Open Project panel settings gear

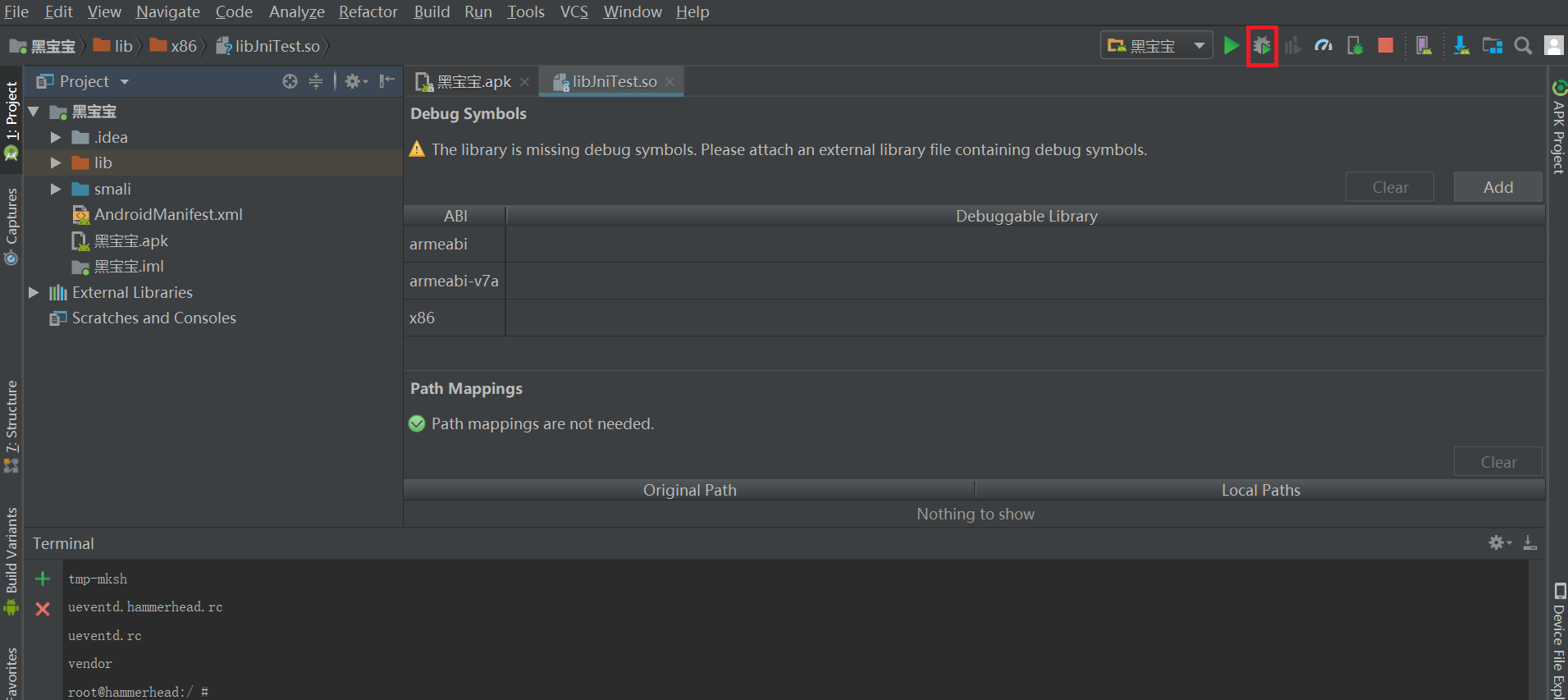tap(355, 81)
